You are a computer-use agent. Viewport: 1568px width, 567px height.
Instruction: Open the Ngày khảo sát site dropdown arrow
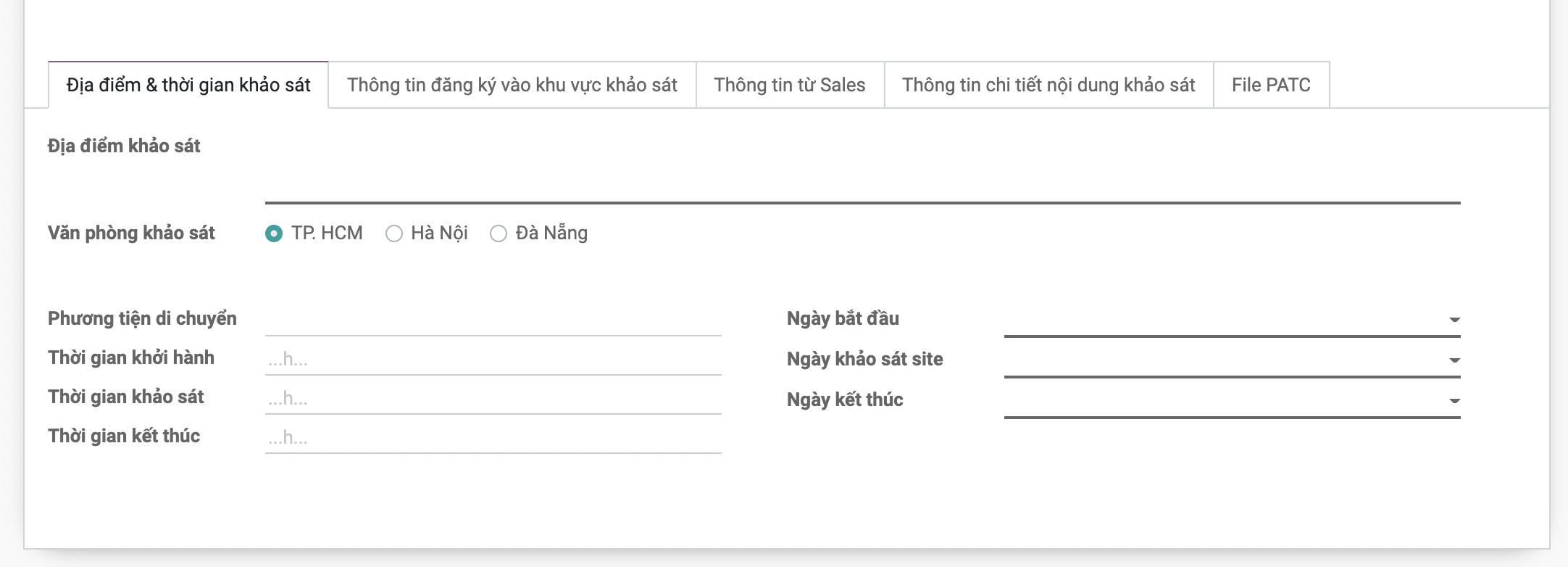1454,360
